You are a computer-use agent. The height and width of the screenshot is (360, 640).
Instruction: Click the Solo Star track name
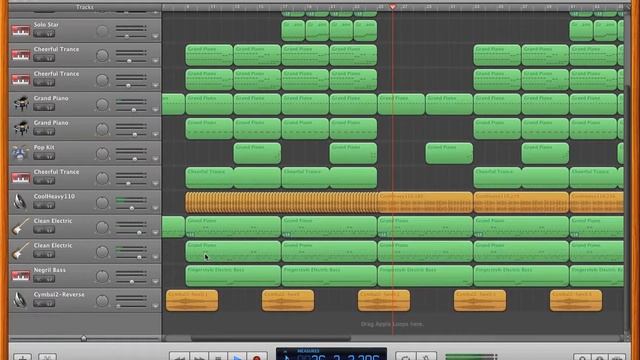tap(46, 25)
